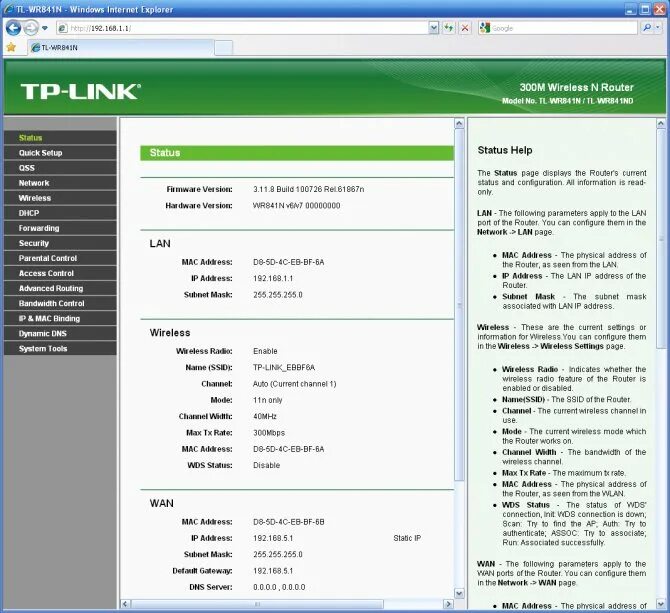Open the Advanced Routing menu item
This screenshot has height=613, width=670.
pyautogui.click(x=60, y=288)
